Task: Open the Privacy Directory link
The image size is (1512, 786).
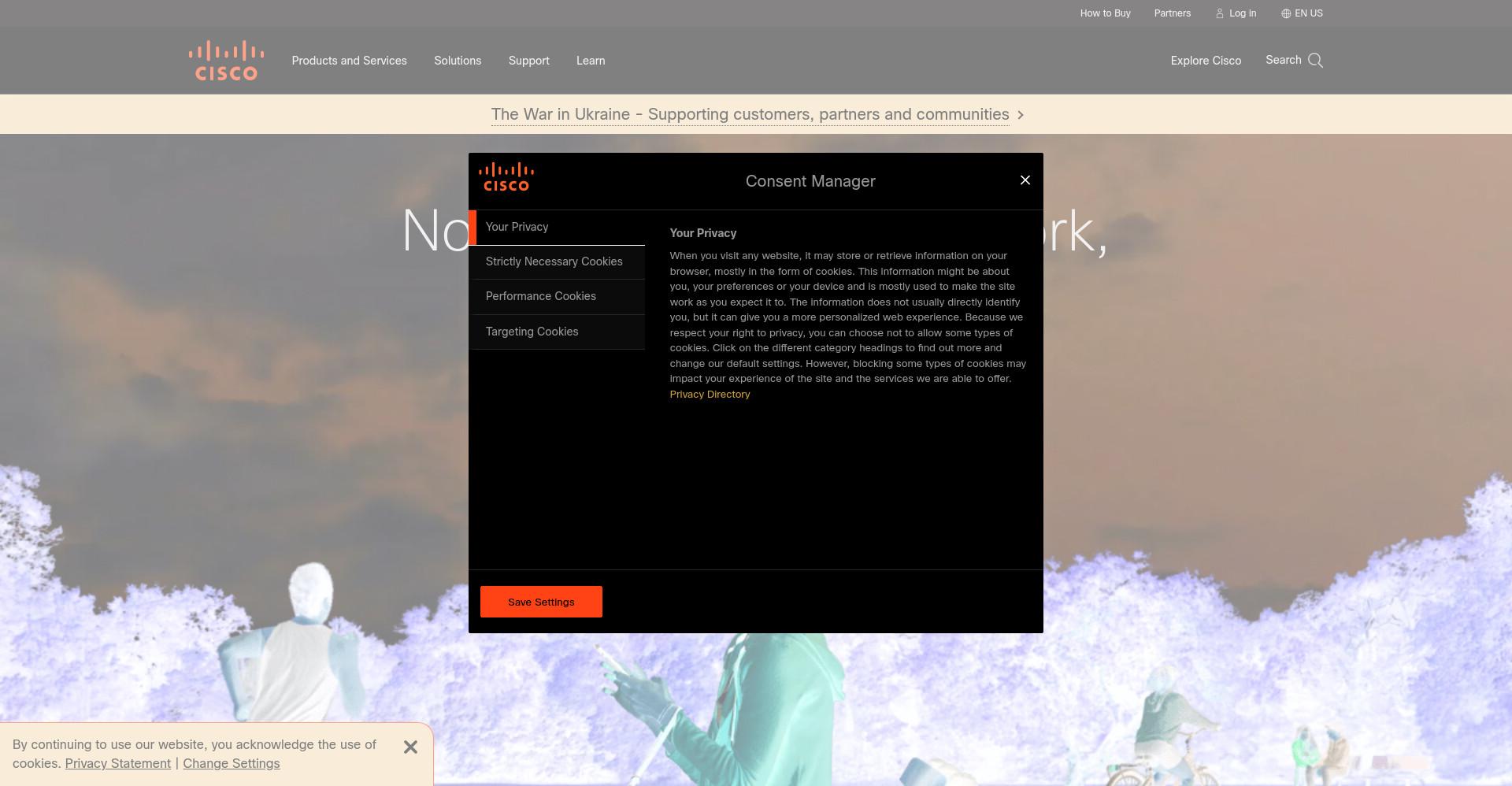Action: [x=710, y=395]
